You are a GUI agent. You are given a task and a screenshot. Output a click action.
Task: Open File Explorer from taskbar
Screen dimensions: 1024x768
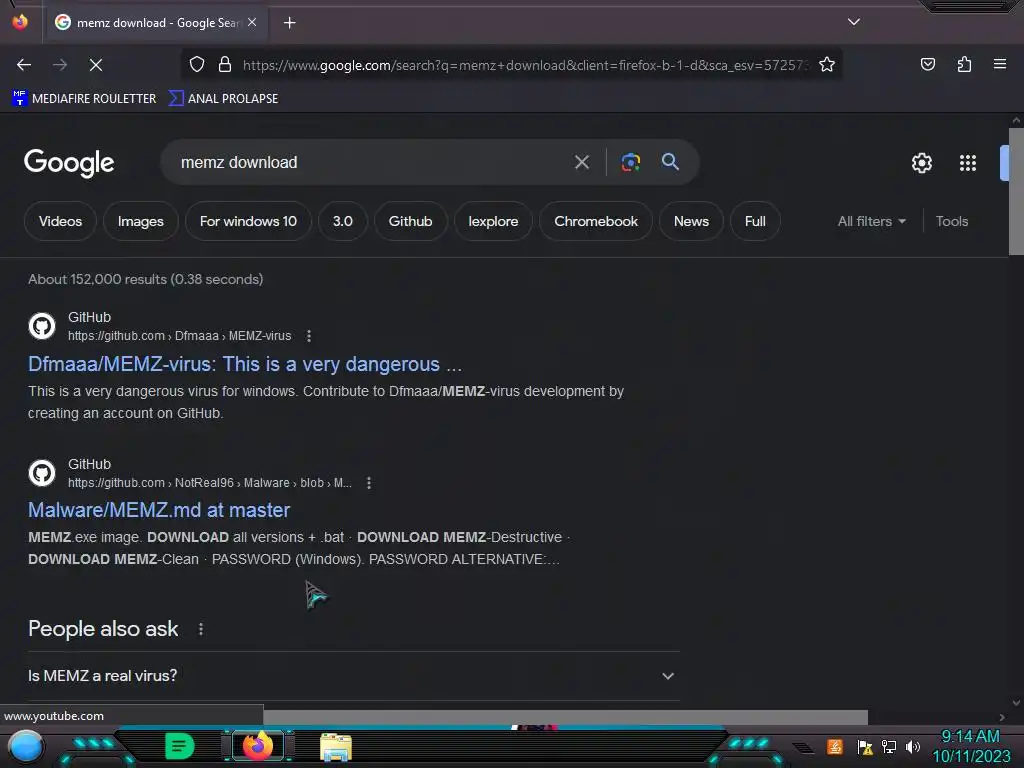336,747
